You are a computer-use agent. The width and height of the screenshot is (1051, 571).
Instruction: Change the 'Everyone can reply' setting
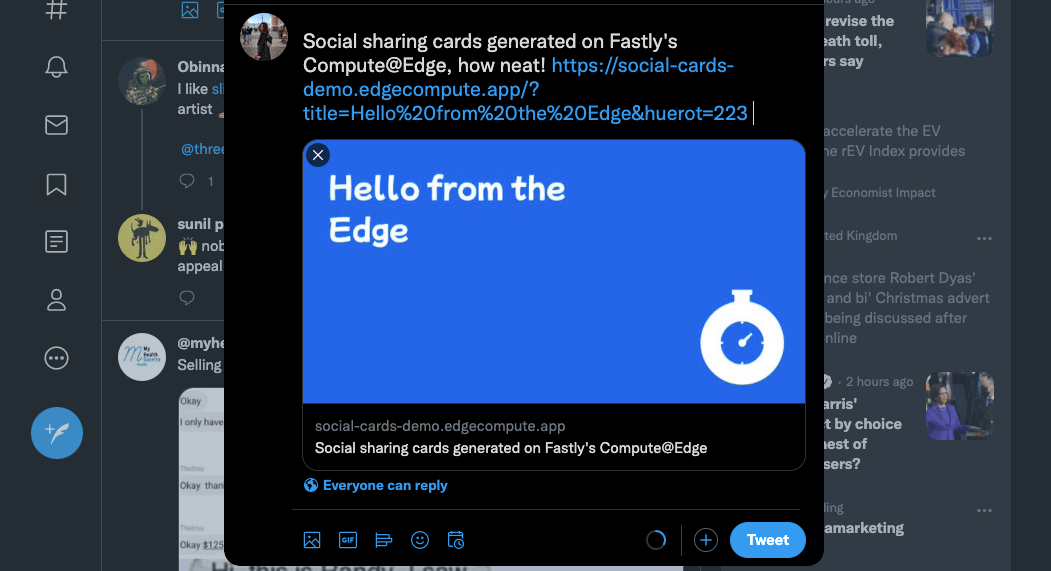pyautogui.click(x=376, y=485)
